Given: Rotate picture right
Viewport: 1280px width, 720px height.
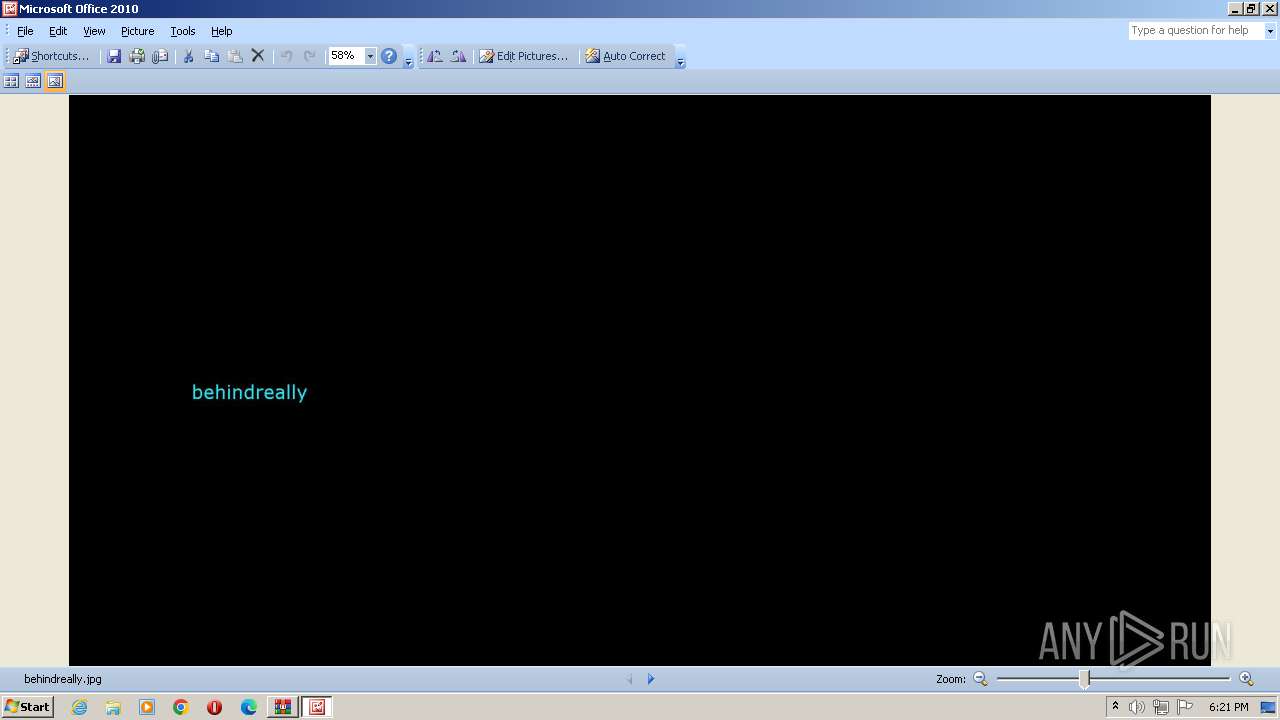Looking at the screenshot, I should 458,56.
